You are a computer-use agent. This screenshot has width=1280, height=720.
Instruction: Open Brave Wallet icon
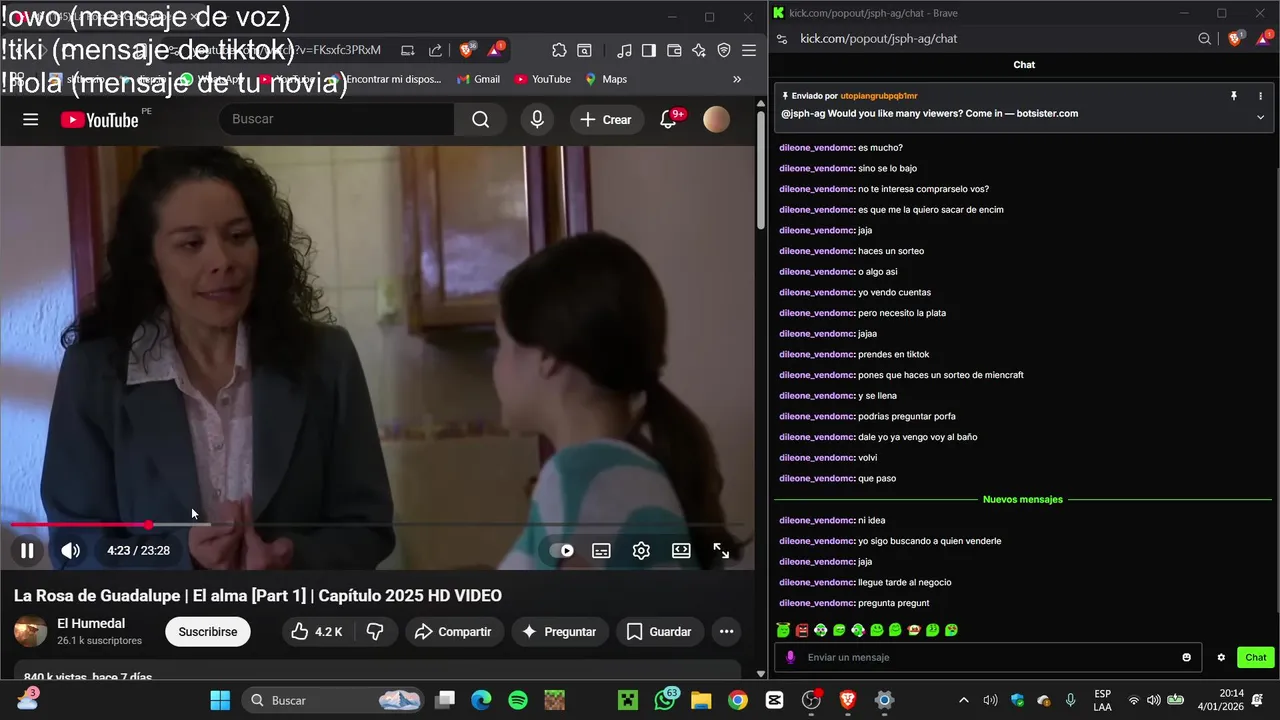click(x=674, y=50)
